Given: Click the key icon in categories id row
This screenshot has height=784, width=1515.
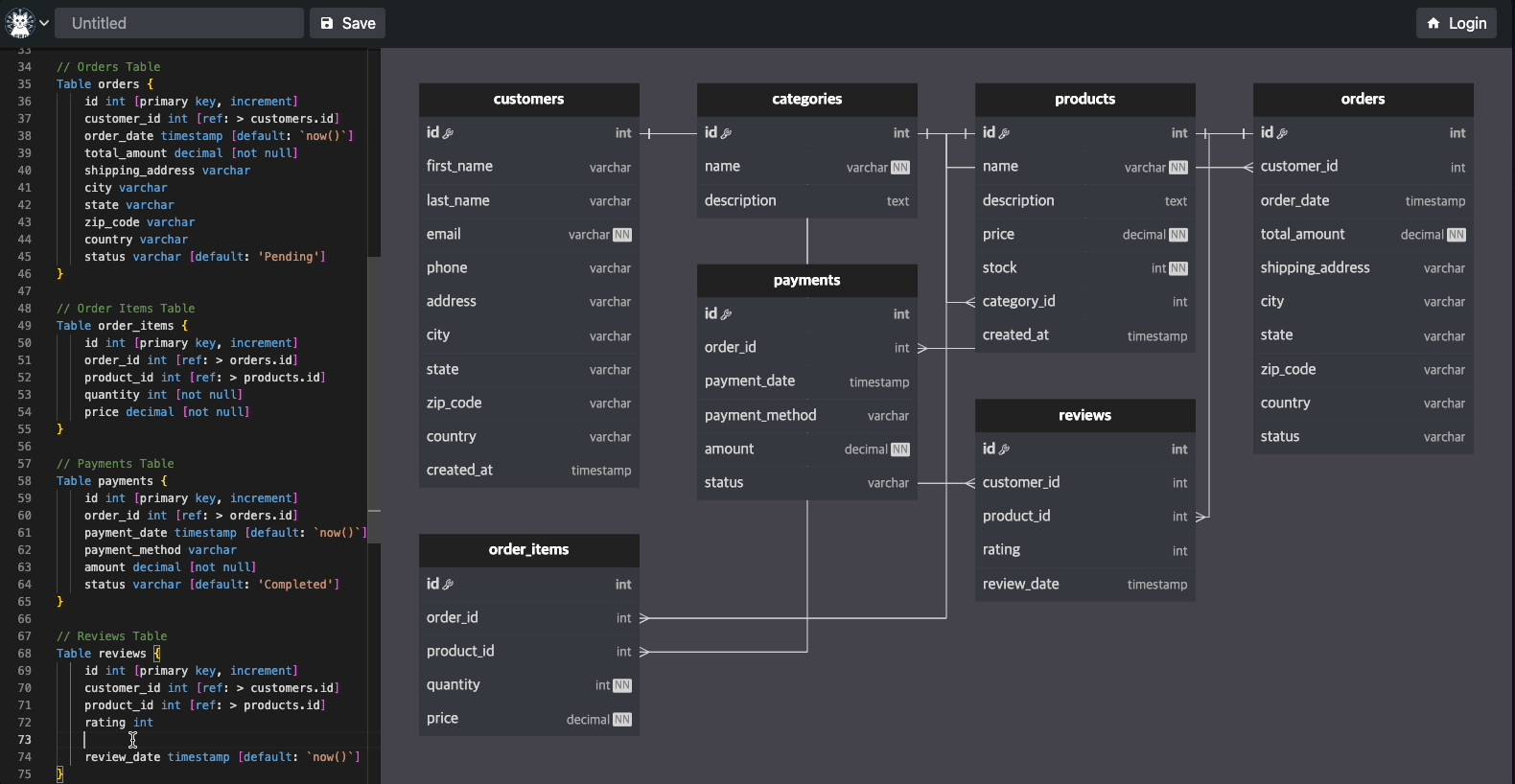Looking at the screenshot, I should coord(726,133).
